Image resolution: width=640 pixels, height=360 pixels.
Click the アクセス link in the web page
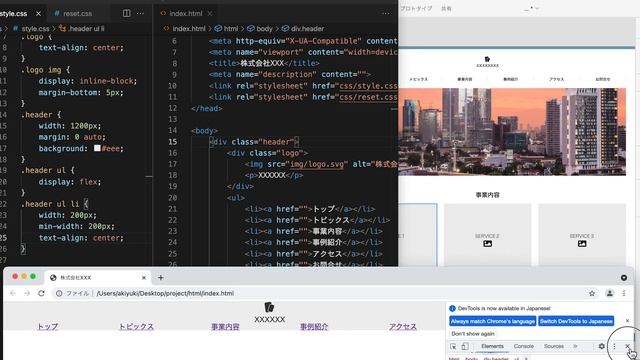pyautogui.click(x=402, y=327)
